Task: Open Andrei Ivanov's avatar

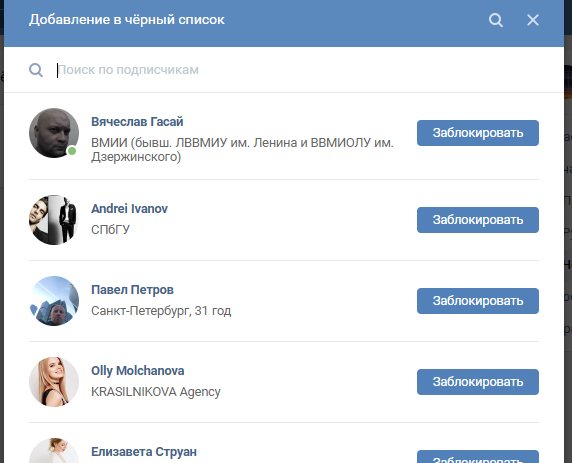Action: point(54,220)
